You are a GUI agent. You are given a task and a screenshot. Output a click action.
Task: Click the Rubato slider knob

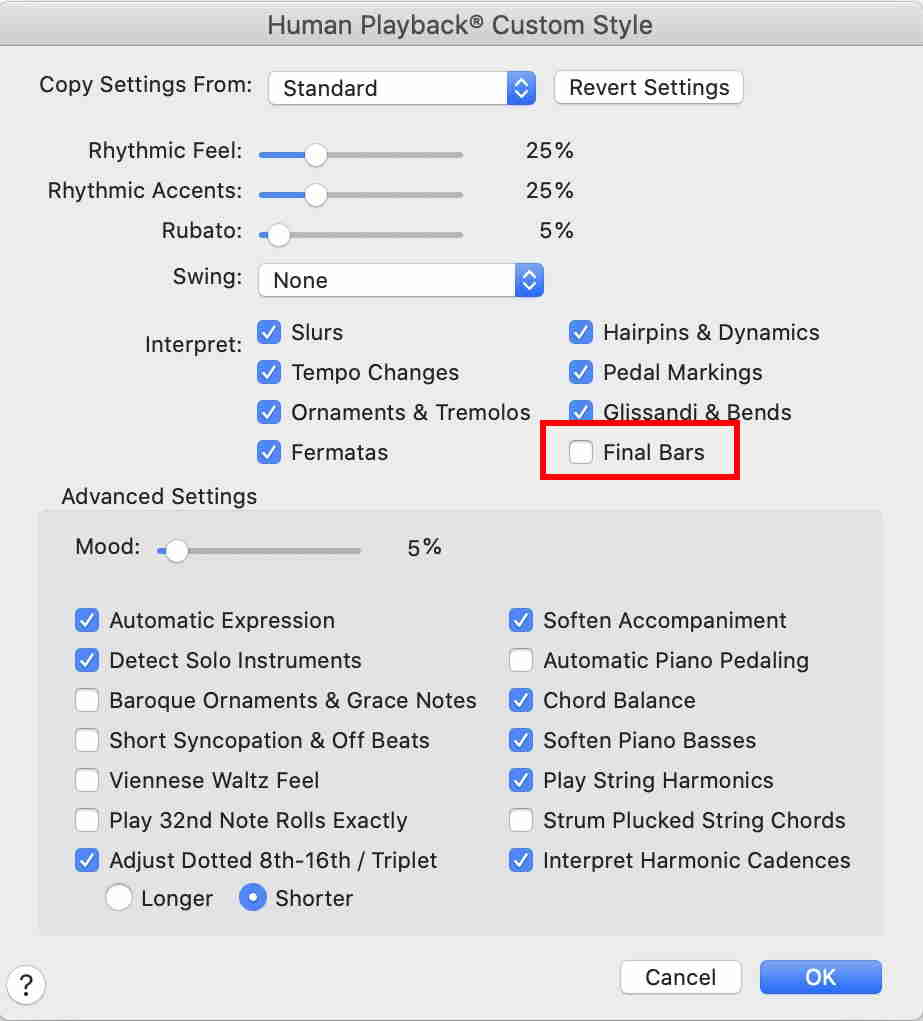[278, 235]
